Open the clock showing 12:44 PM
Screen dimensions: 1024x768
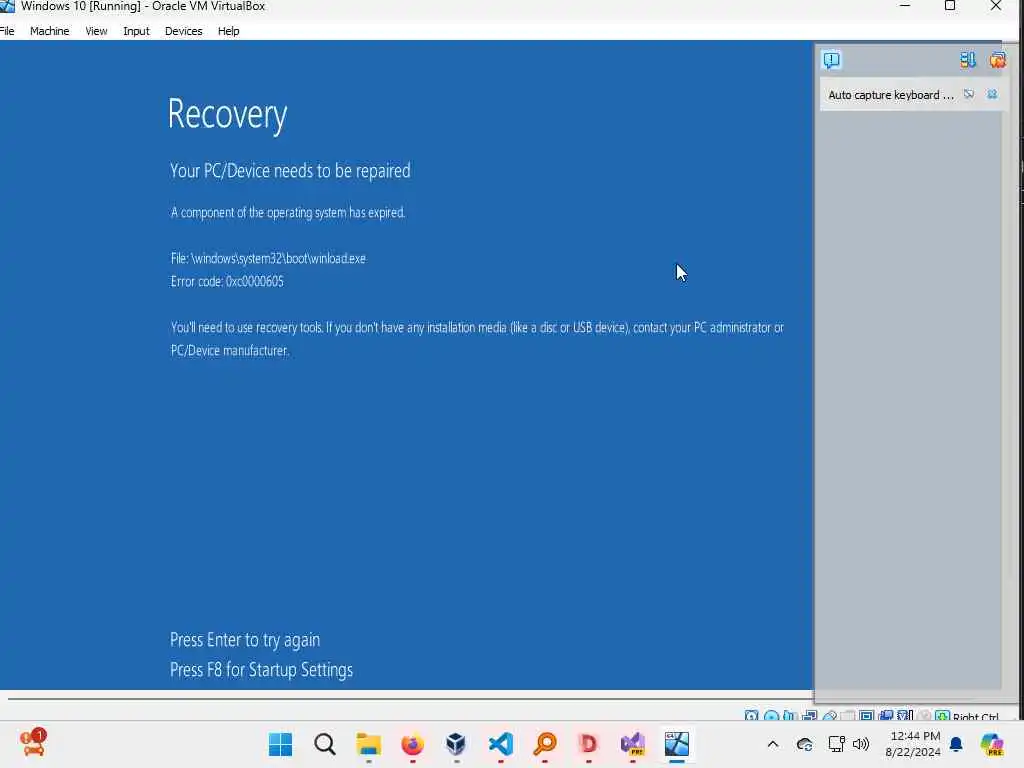pyautogui.click(x=913, y=744)
